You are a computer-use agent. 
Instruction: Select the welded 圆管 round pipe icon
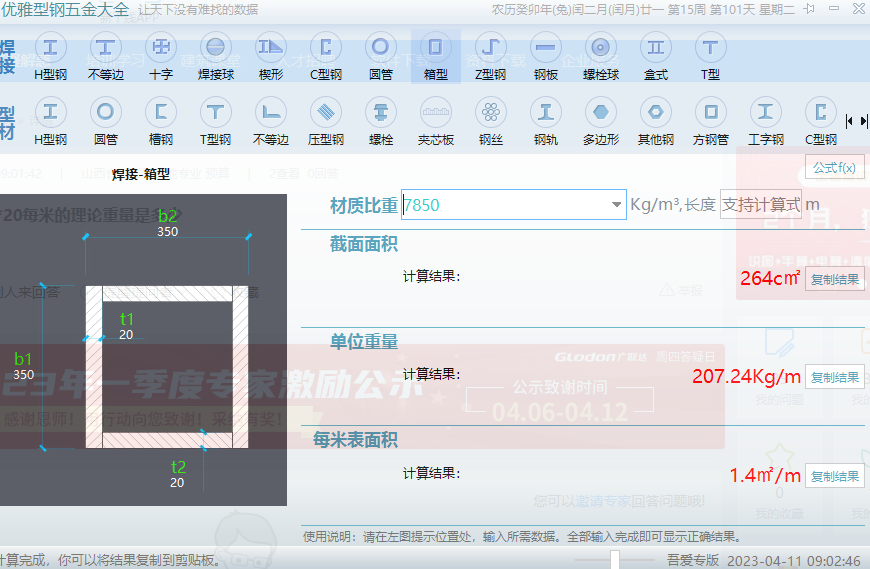click(x=381, y=57)
